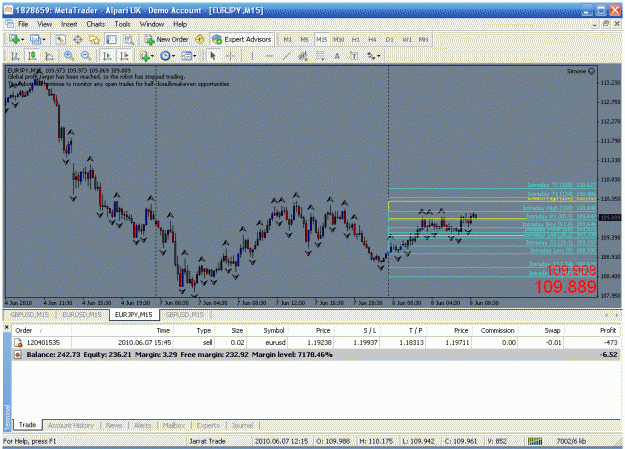Toggle the Navigator panel
The height and width of the screenshot is (449, 625).
[x=94, y=39]
